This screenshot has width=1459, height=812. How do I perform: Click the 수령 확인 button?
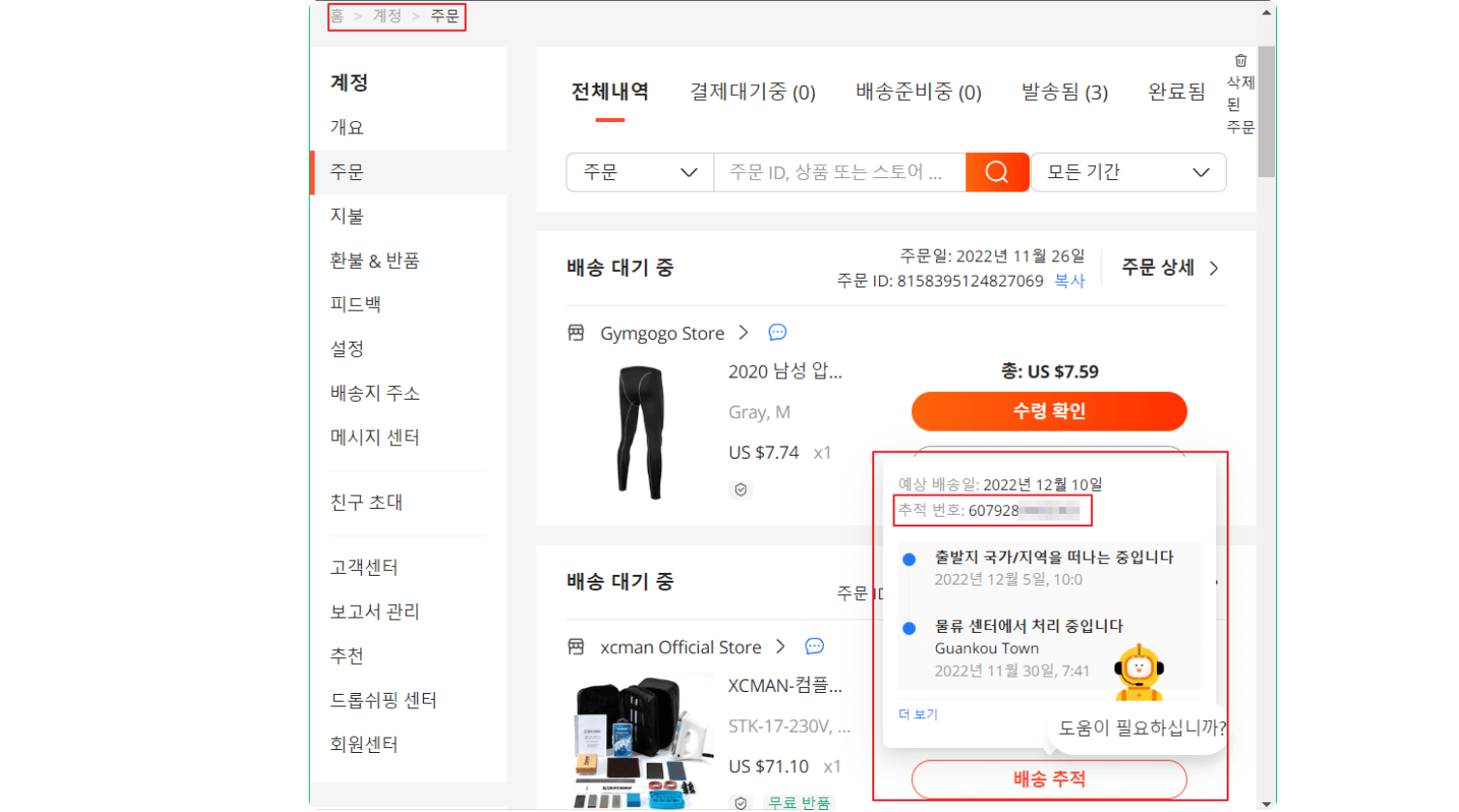(1049, 411)
